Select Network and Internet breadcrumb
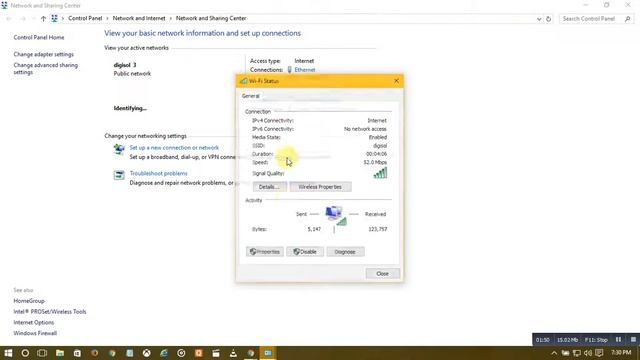The height and width of the screenshot is (360, 640). 139,18
